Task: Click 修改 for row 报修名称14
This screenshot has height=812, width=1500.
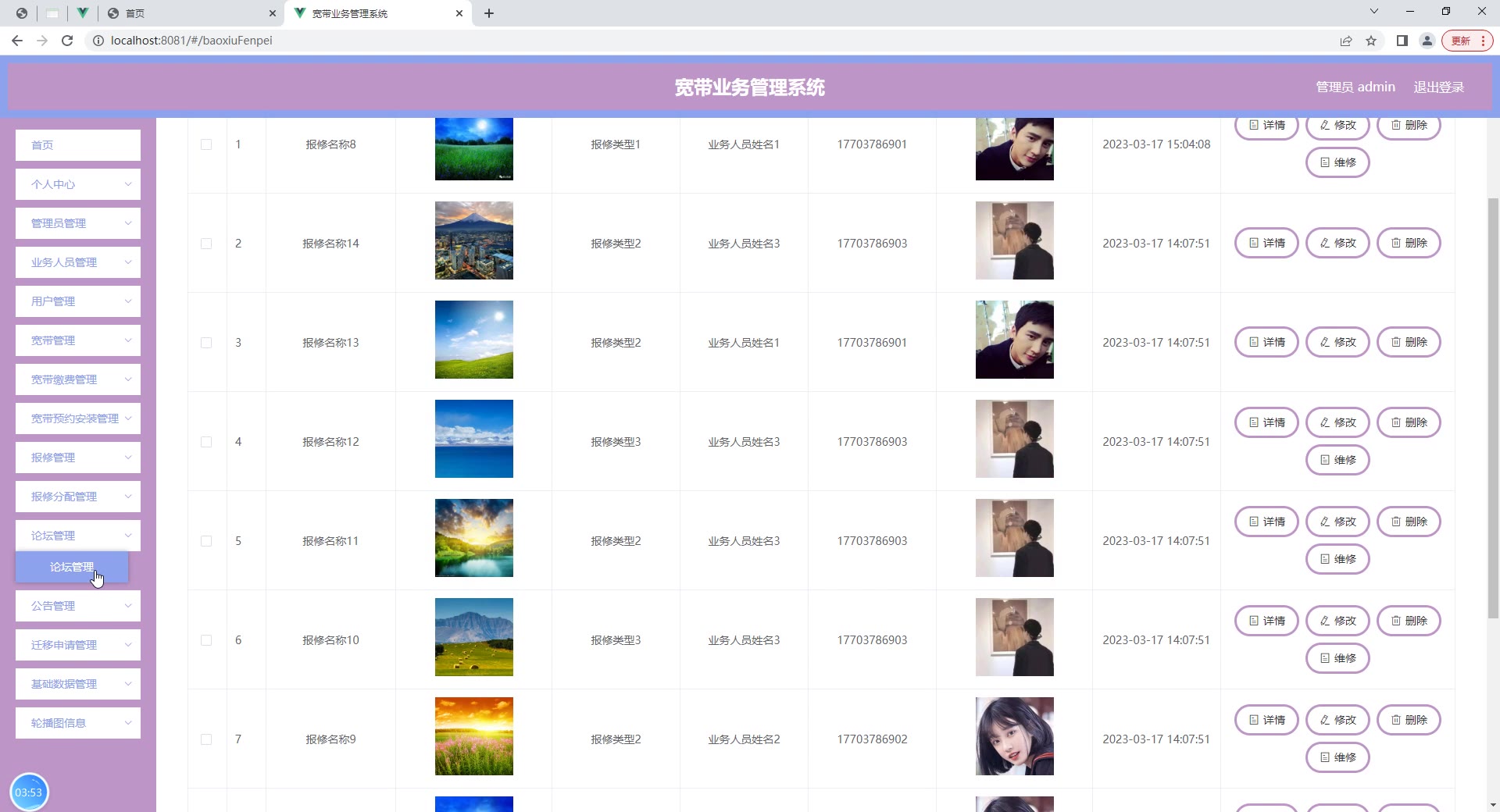Action: [1337, 243]
